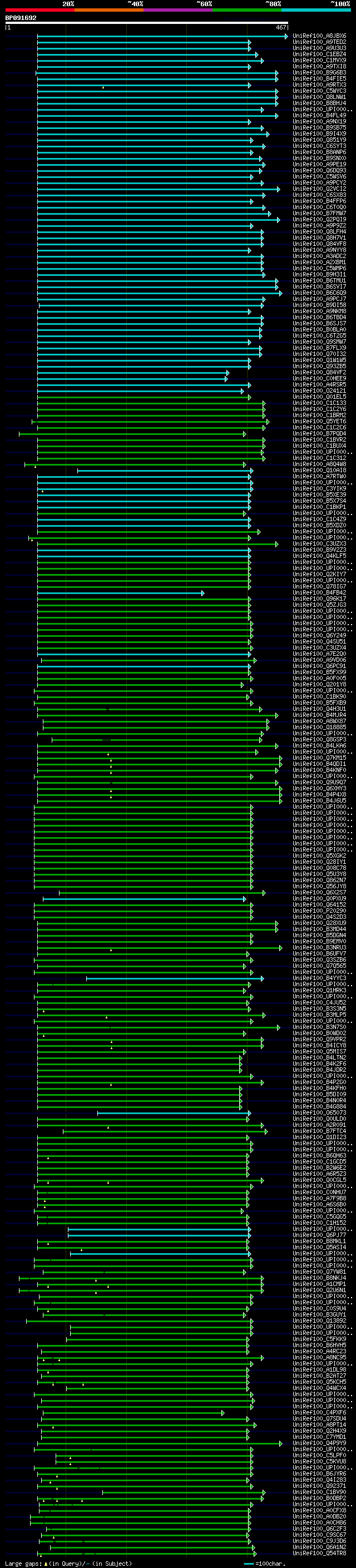Select the UniRef100_Q2VCI2 label
The image size is (356, 1568).
point(319,189)
